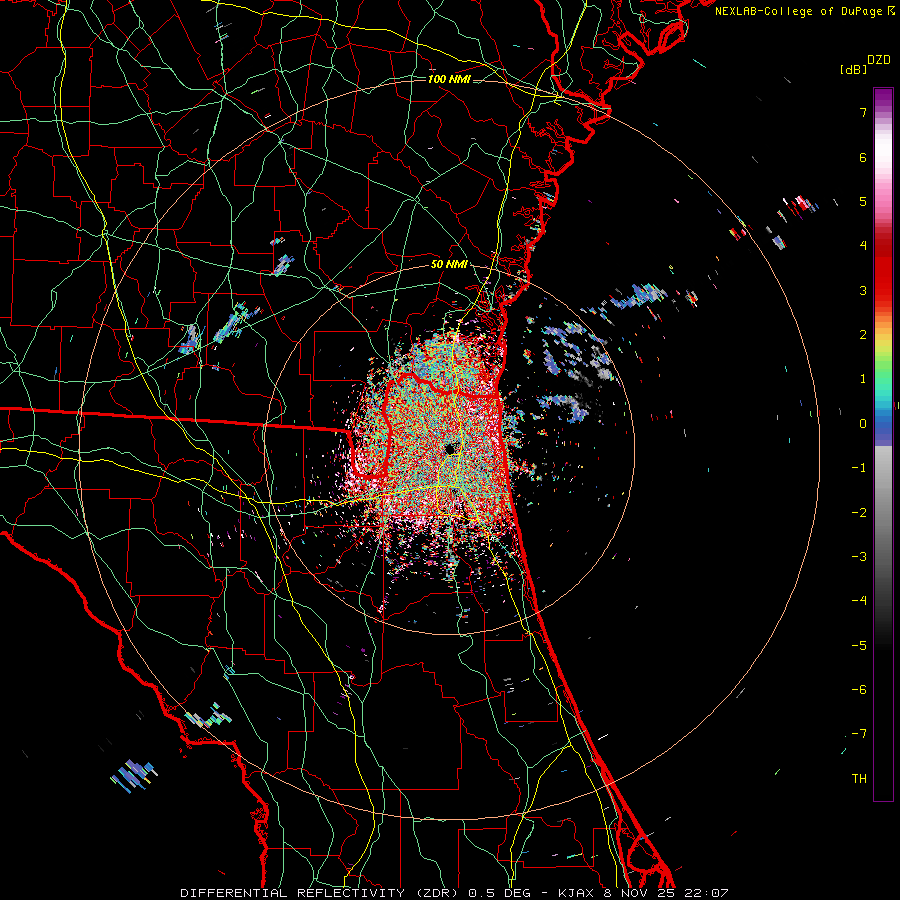Viewport: 900px width, 900px height.
Task: Click the TH threshold label on legend
Action: tap(859, 778)
